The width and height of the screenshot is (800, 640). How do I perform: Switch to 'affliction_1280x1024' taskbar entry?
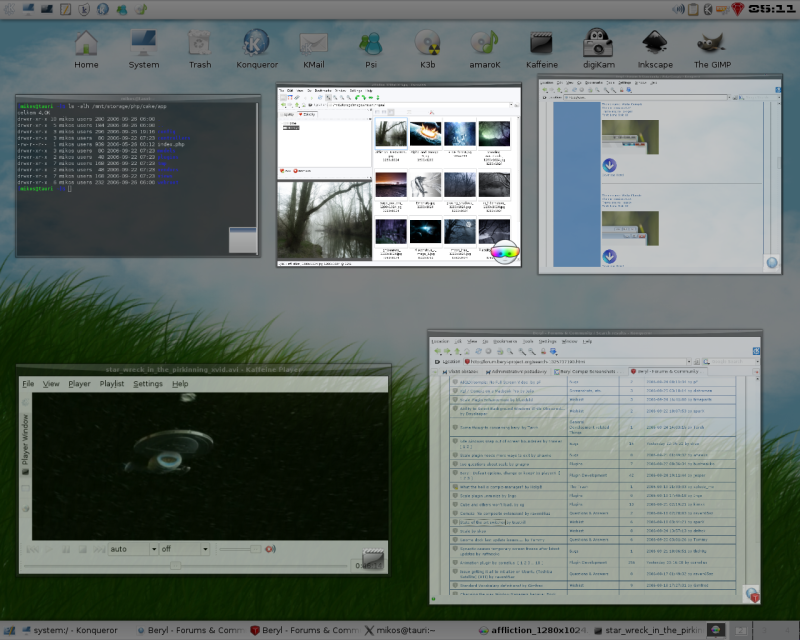pos(533,630)
